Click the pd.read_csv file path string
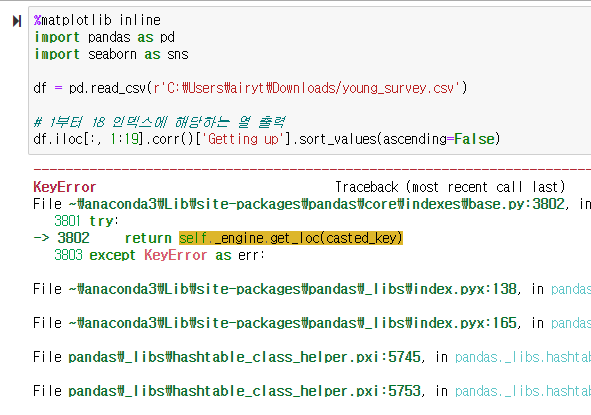 [x=306, y=88]
